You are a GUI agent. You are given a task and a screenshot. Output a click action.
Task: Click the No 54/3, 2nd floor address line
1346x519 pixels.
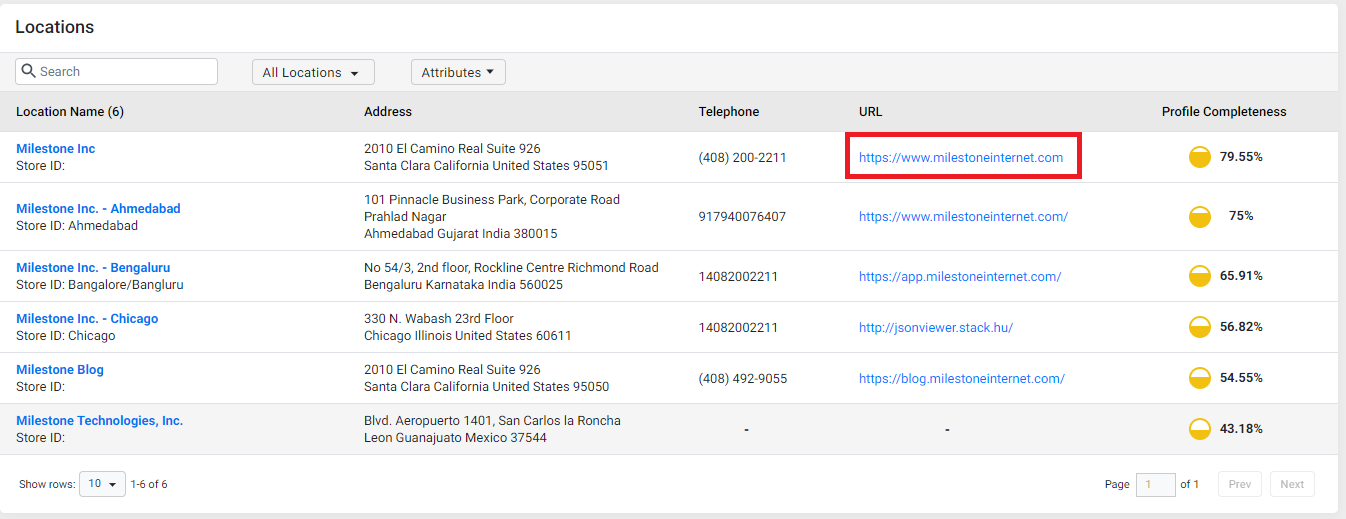511,268
